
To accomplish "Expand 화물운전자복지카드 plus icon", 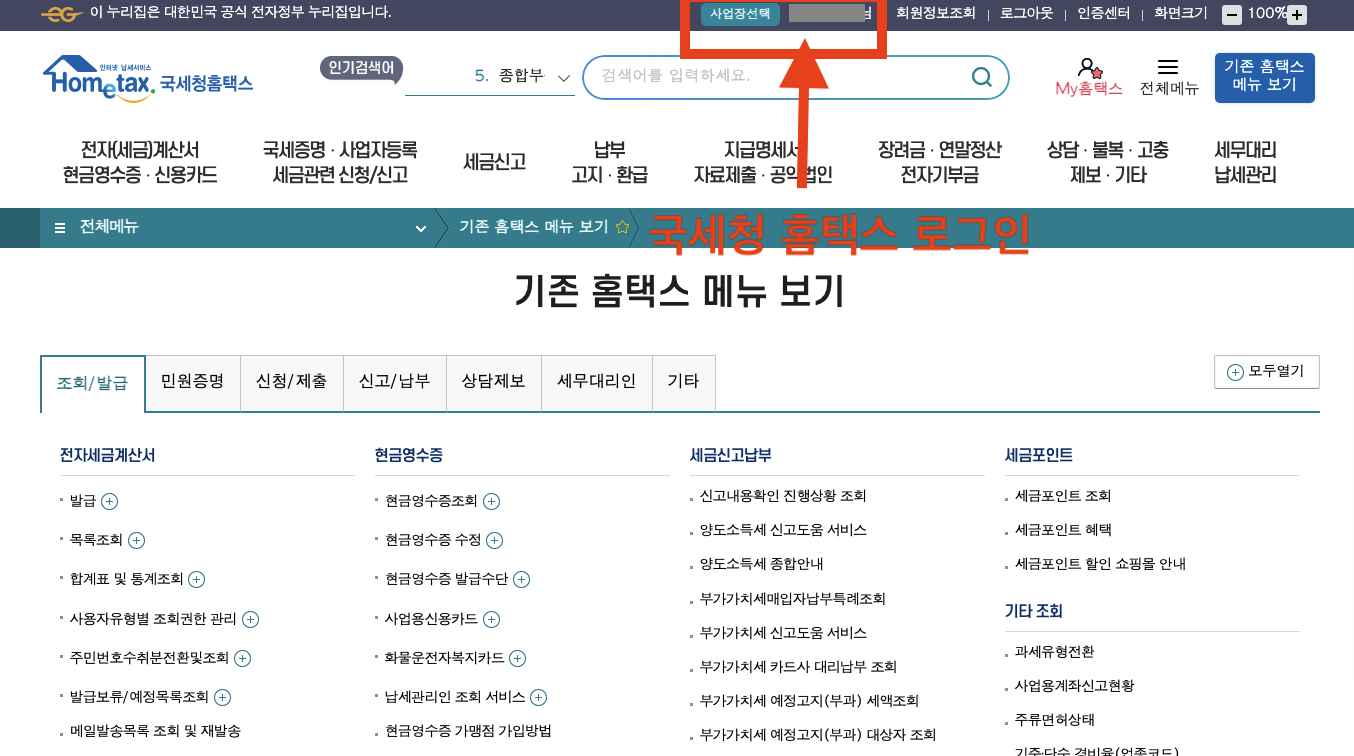I will (517, 658).
